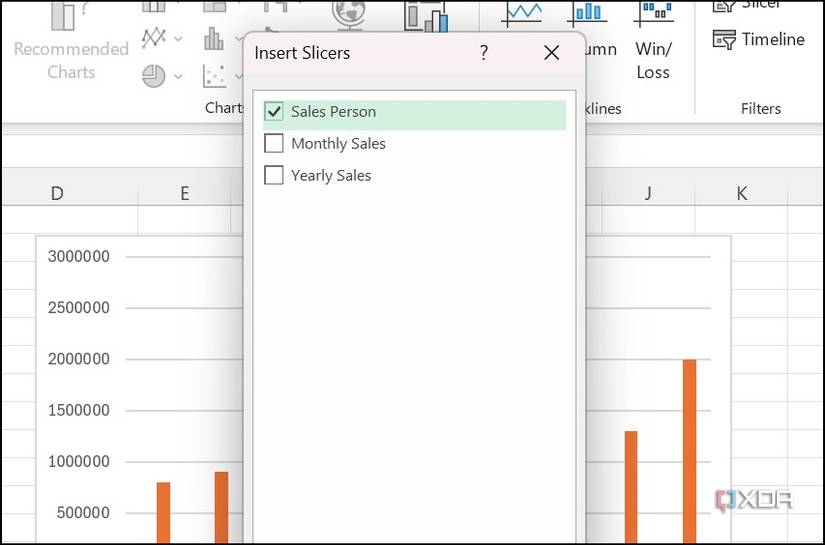Select the Monthly Sales field label
The width and height of the screenshot is (825, 545).
(x=338, y=144)
